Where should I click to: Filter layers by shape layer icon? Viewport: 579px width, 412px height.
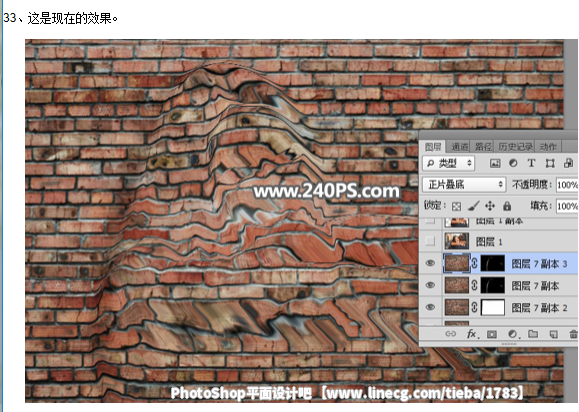pos(550,163)
